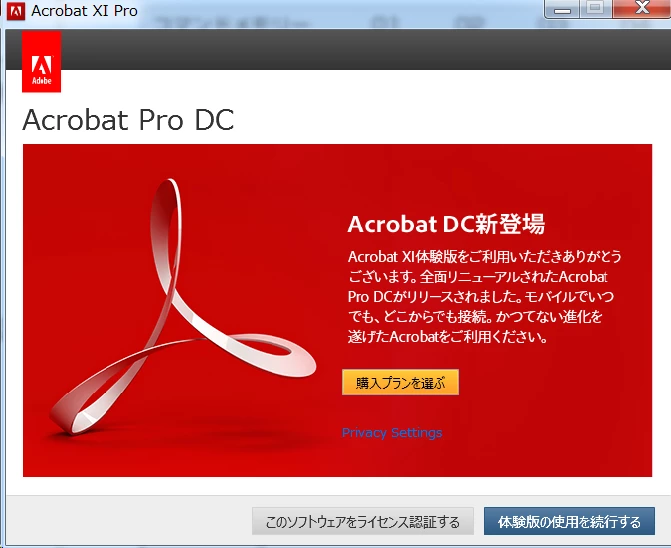Click the 購入プランを選ぶ yellow button
671x548 pixels.
click(x=400, y=382)
